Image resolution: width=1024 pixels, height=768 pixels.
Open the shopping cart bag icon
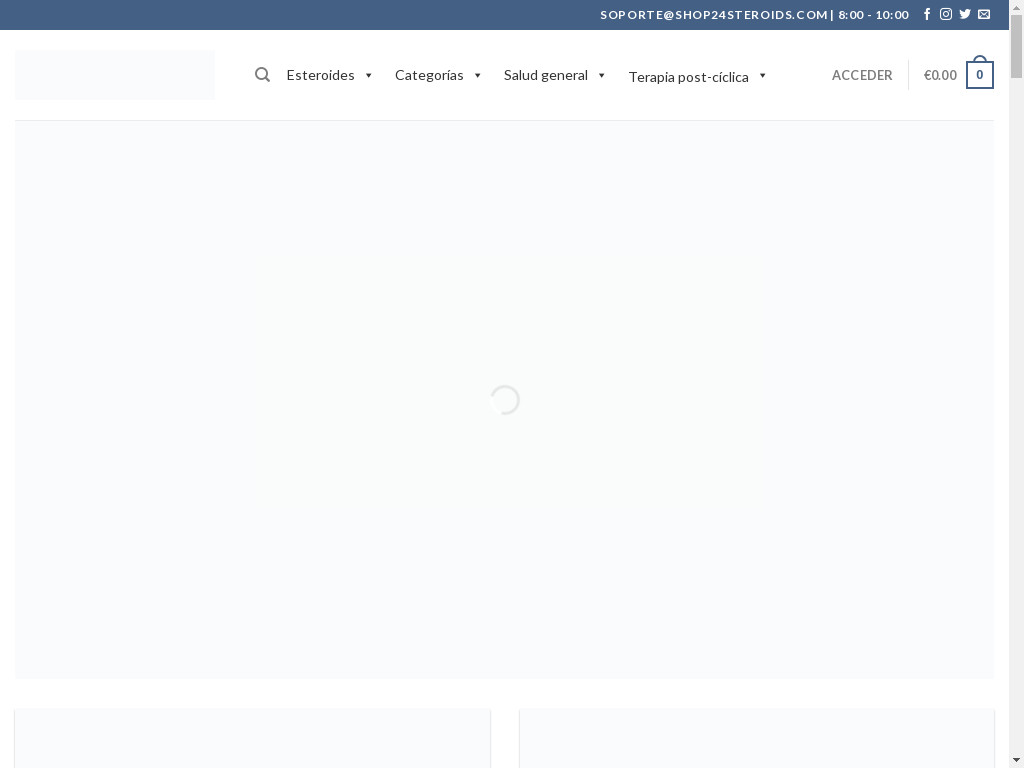click(x=979, y=74)
